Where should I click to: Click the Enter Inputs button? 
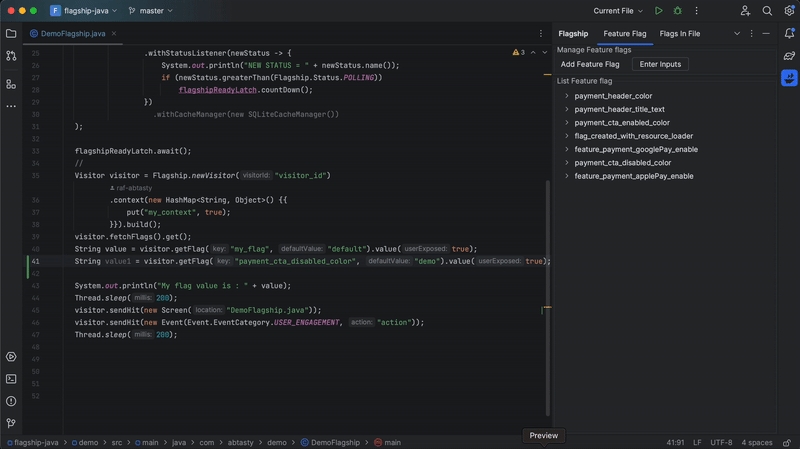click(660, 64)
